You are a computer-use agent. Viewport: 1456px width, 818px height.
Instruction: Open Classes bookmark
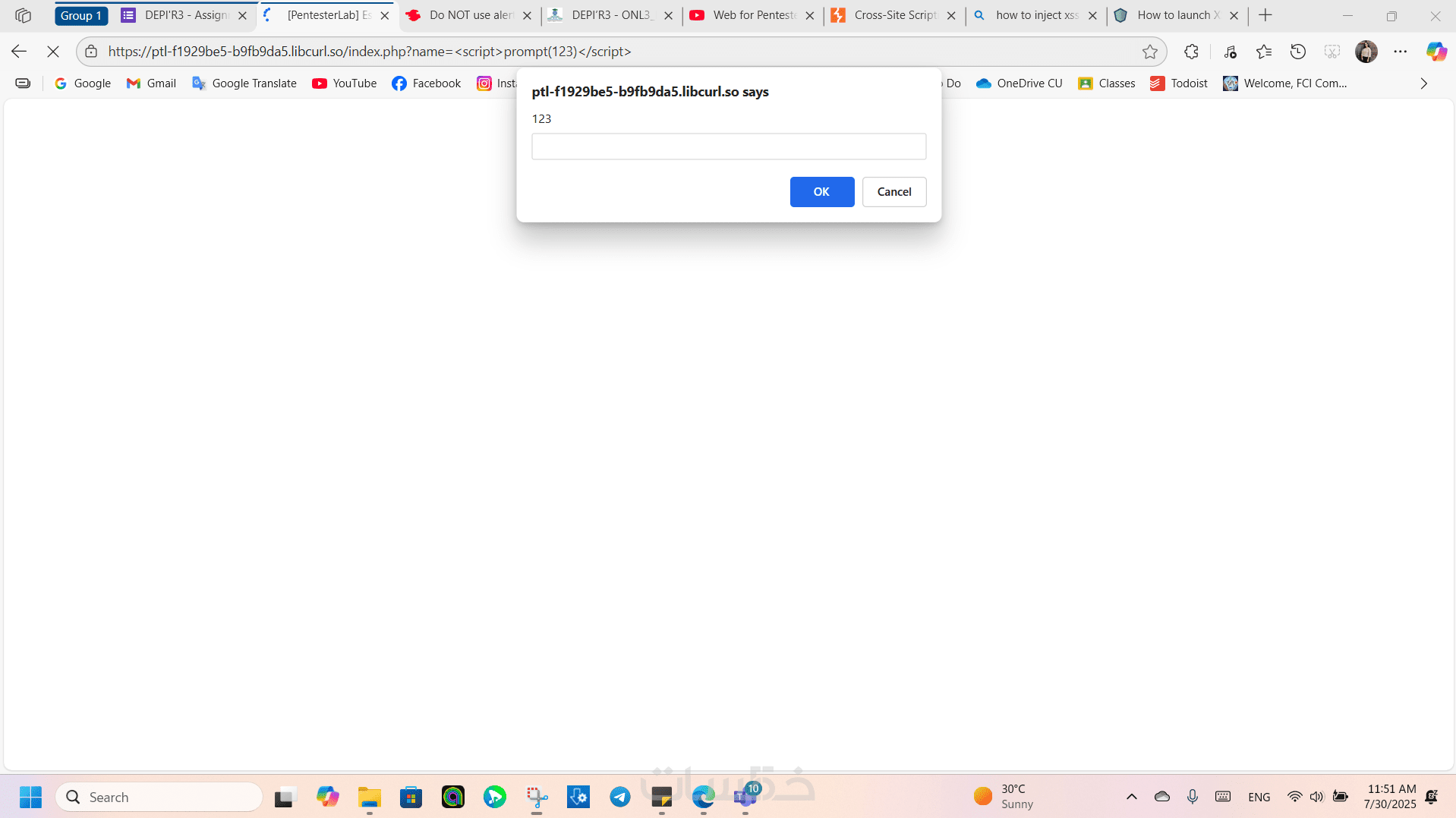pyautogui.click(x=1107, y=83)
